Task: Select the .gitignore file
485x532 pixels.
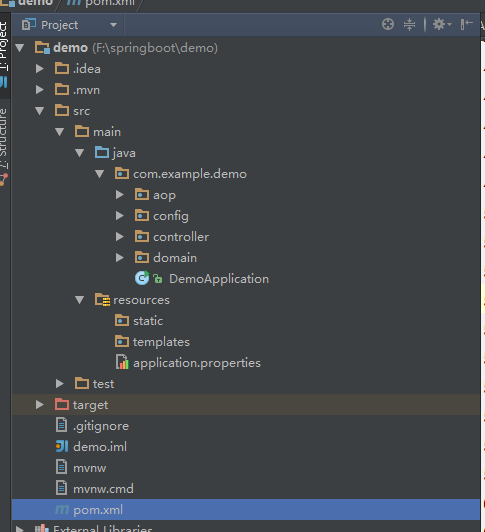Action: click(x=101, y=426)
